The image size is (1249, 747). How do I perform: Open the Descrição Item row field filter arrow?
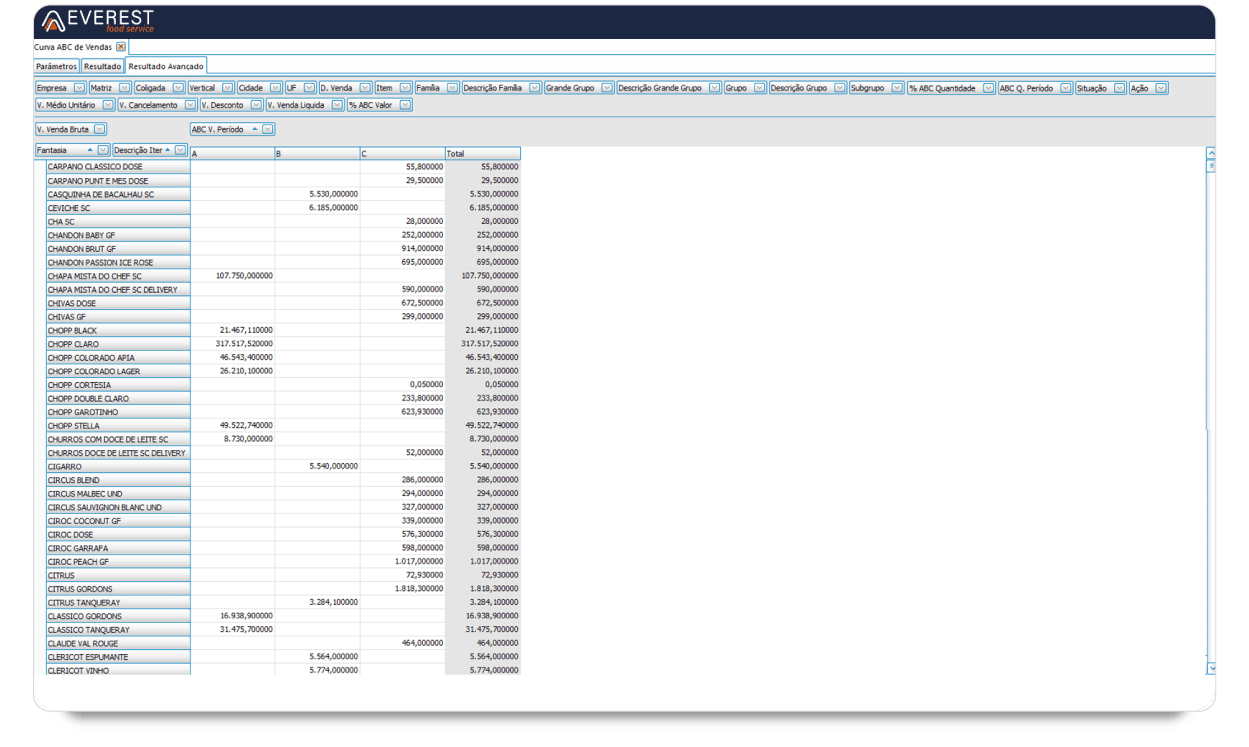(180, 150)
